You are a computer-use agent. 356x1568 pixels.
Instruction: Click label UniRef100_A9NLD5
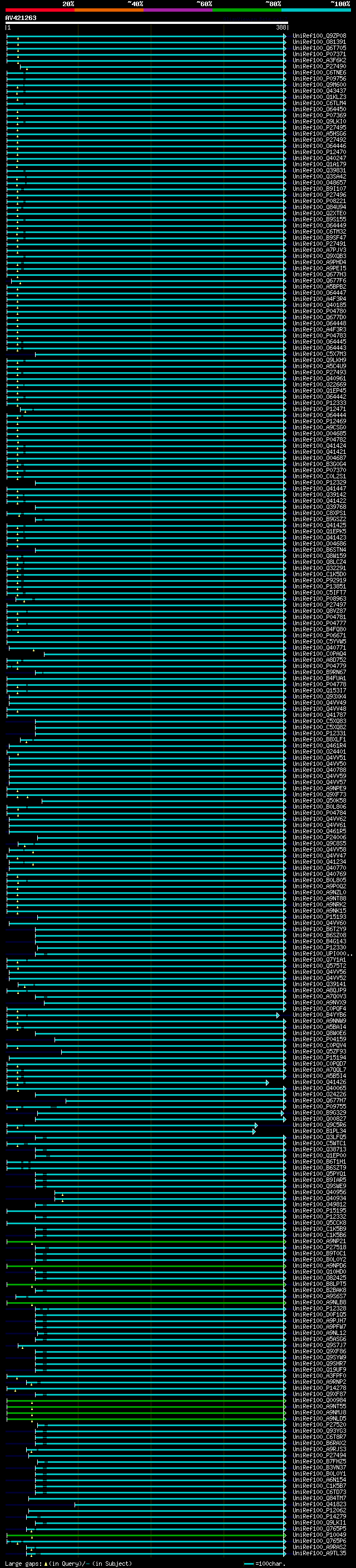(319, 1418)
